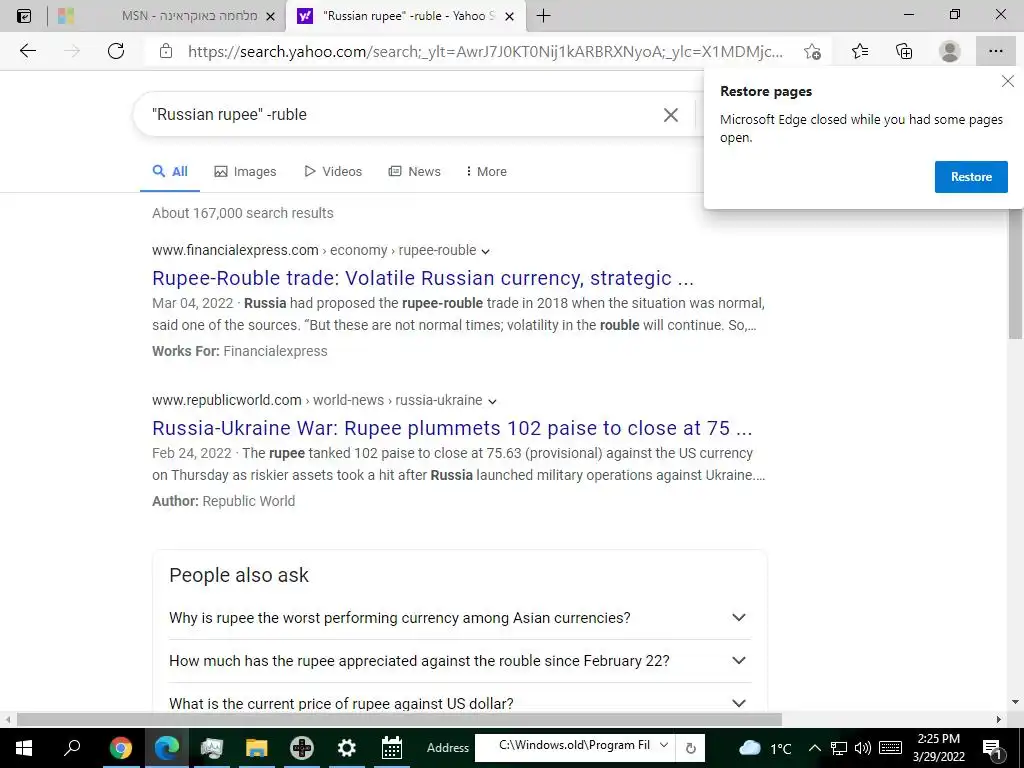
Task: Show hidden system tray icons
Action: (814, 748)
